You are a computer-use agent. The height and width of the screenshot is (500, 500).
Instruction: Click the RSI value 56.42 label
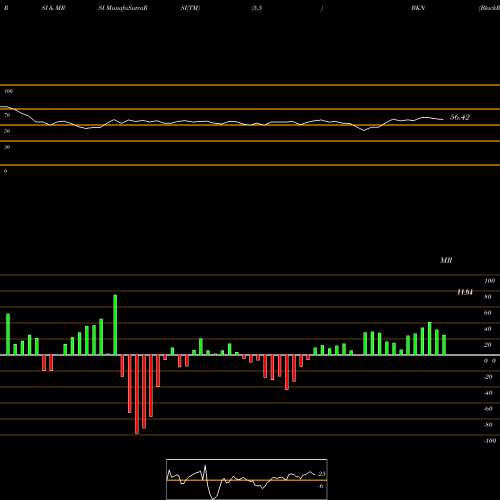click(x=460, y=117)
